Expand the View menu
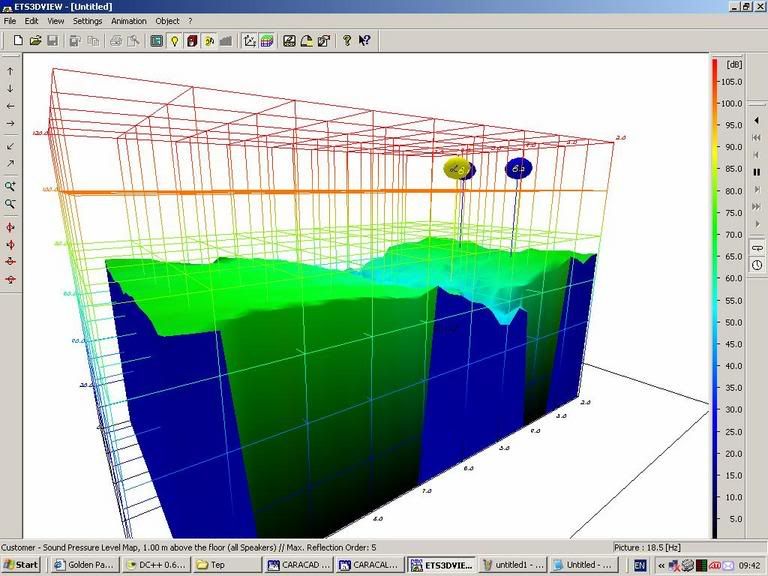768x576 pixels. coord(55,21)
